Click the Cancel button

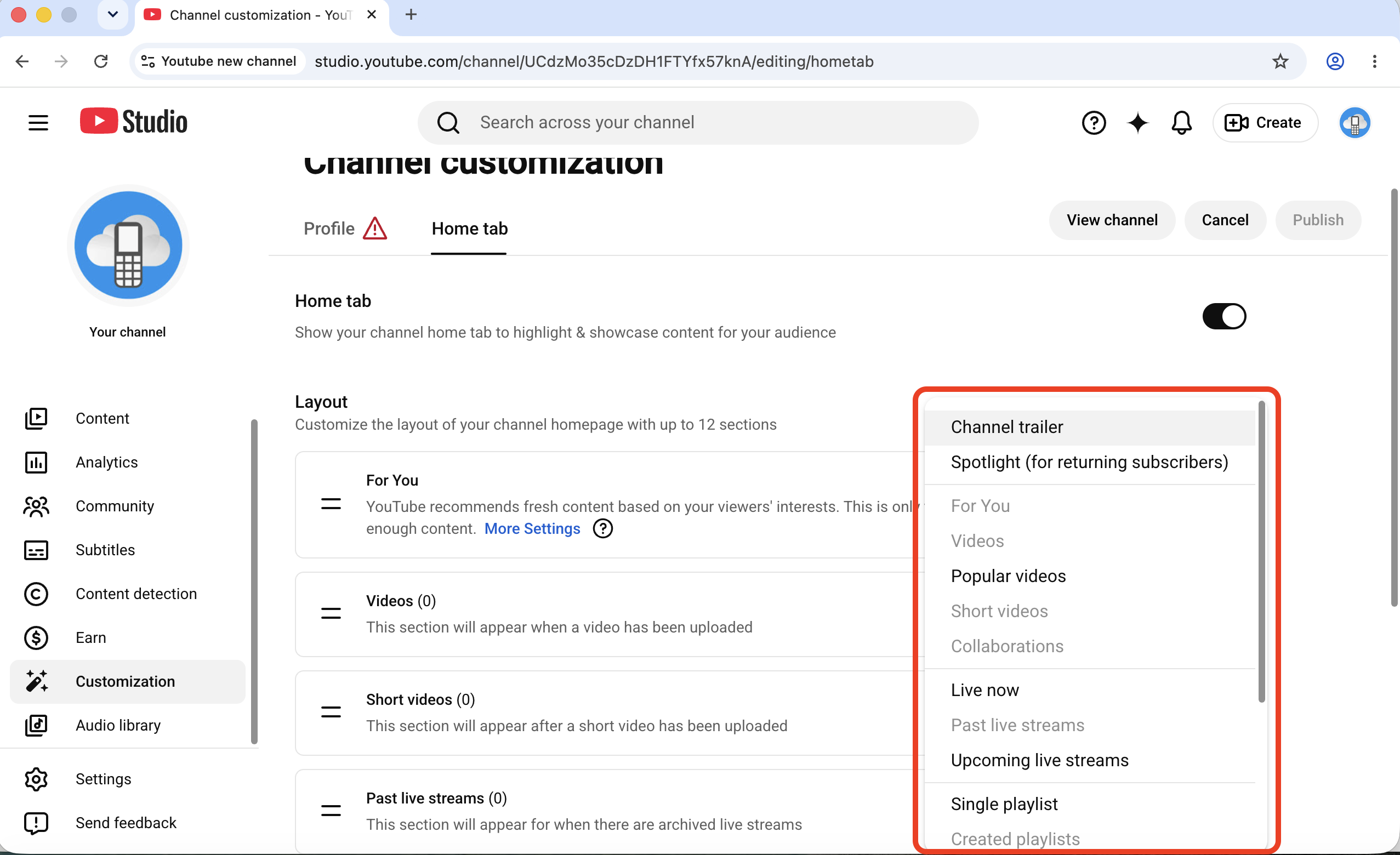(x=1225, y=220)
